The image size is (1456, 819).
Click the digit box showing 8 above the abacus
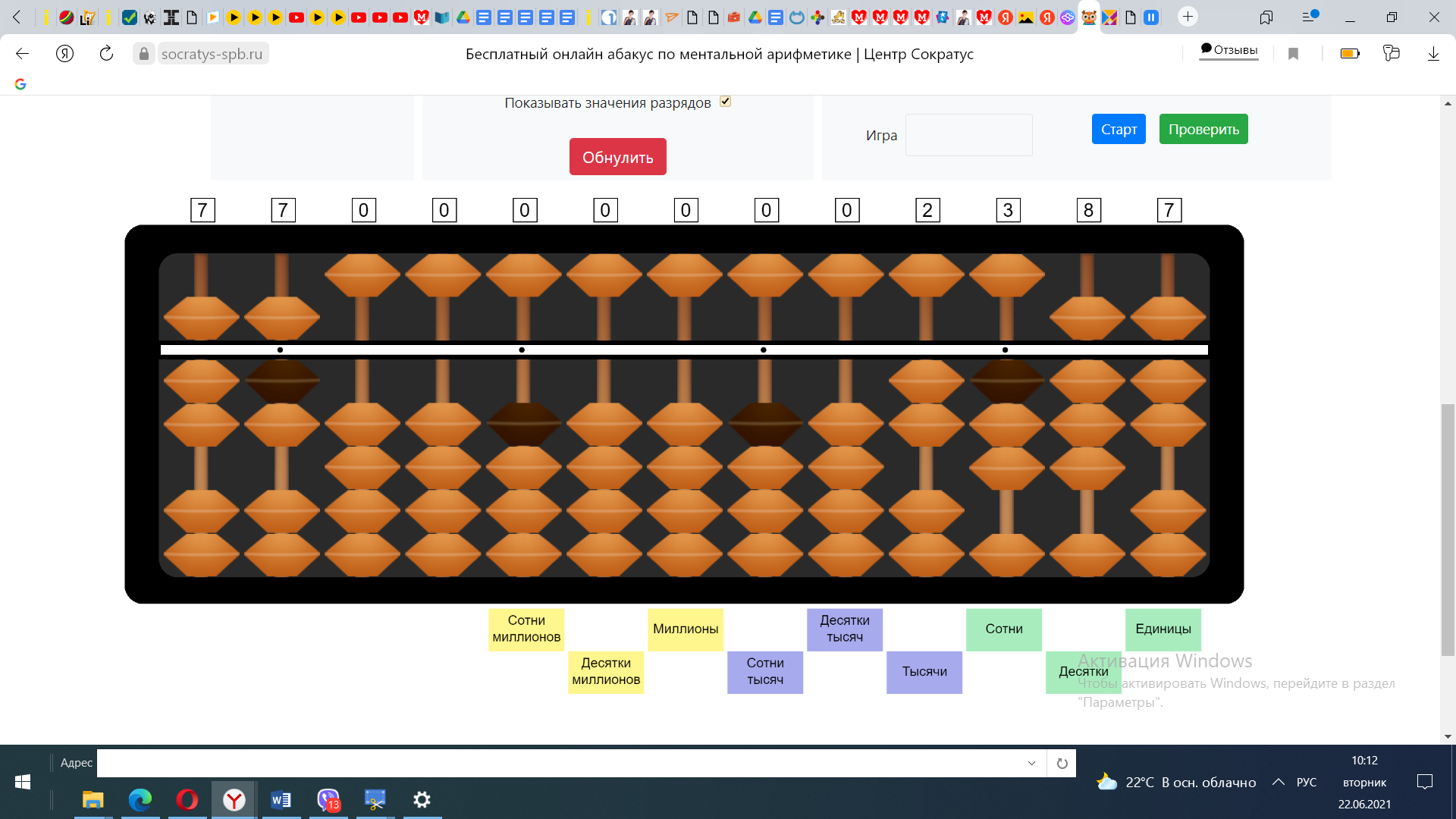pyautogui.click(x=1088, y=210)
